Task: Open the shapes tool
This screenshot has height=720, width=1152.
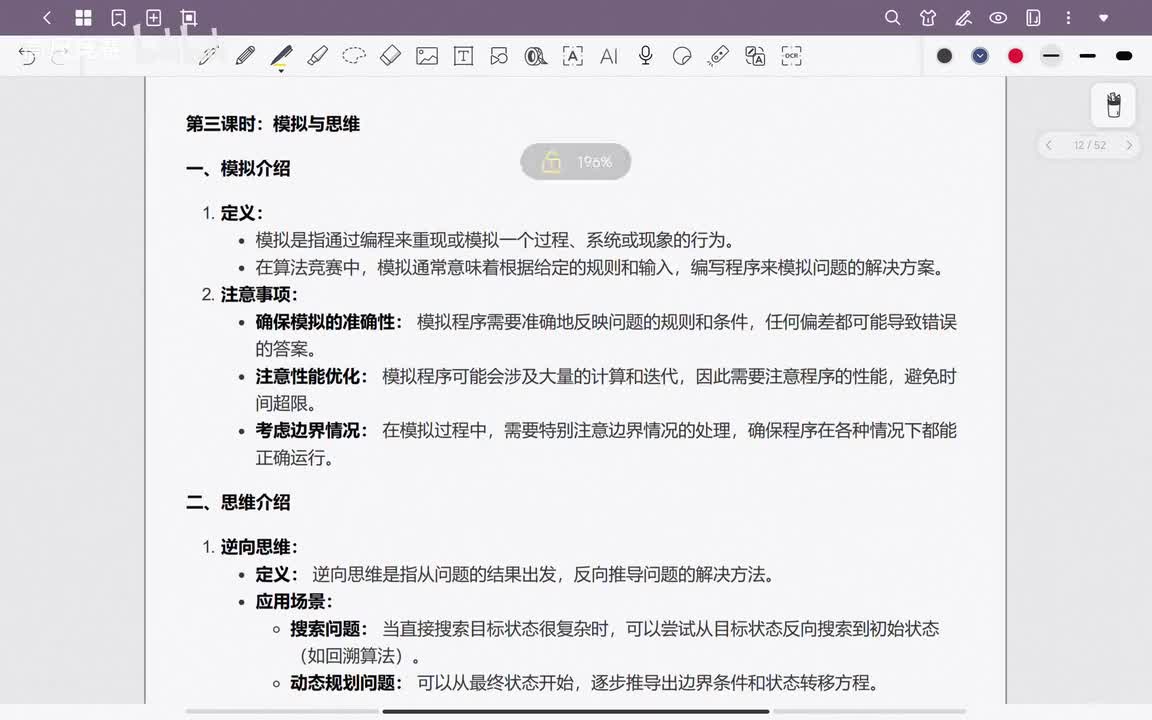Action: [x=500, y=56]
